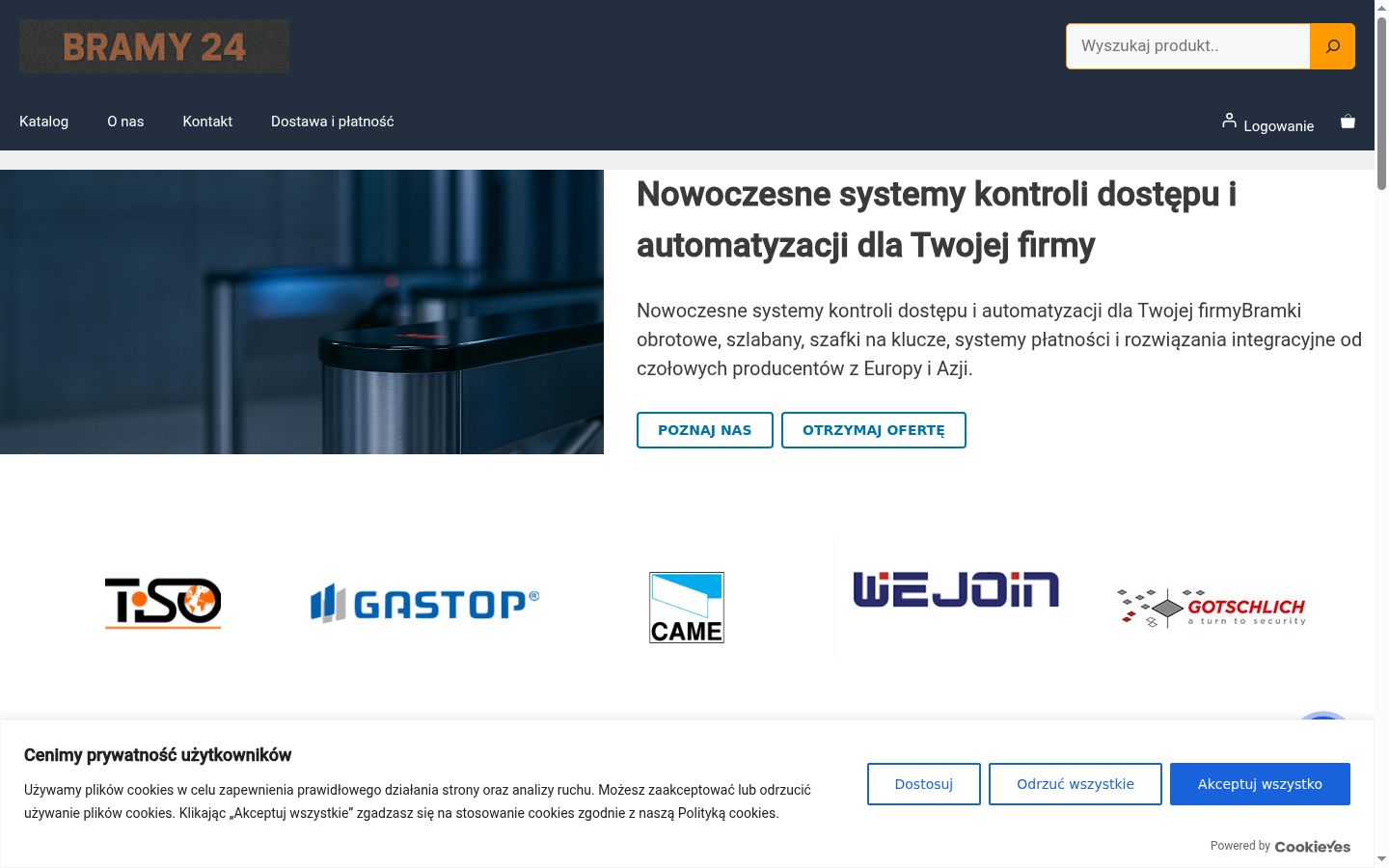Open the Katalog menu item
The width and height of the screenshot is (1389, 868).
tap(44, 122)
